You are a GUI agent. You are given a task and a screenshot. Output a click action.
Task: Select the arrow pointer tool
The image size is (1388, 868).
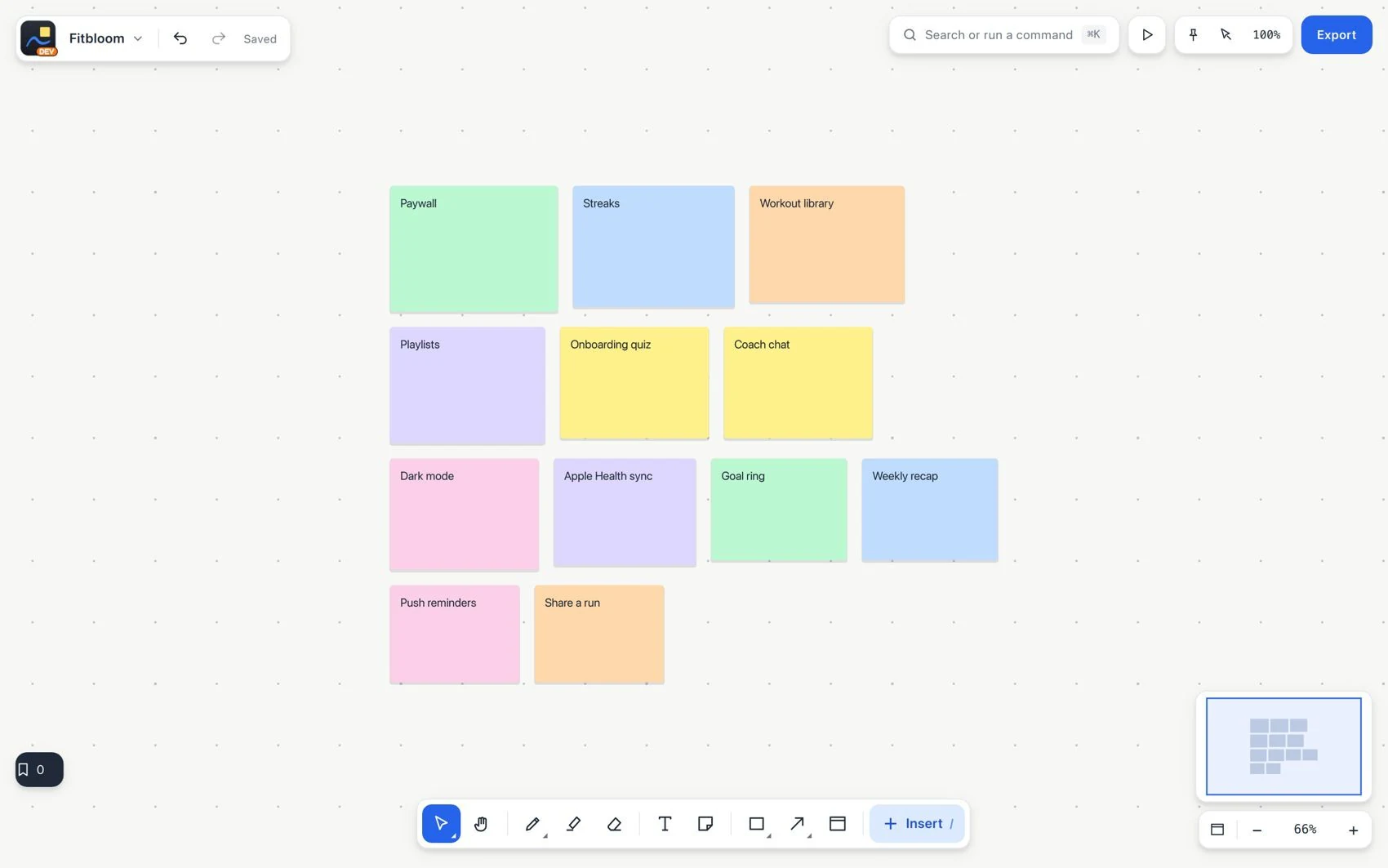[441, 823]
